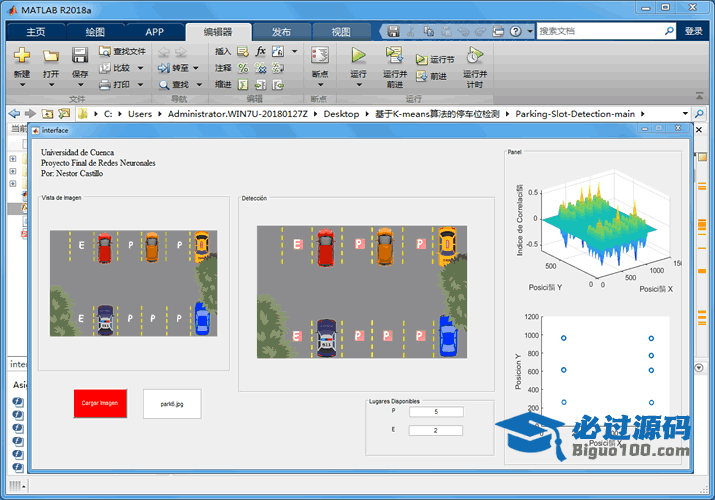Click the 保存 (Save) disk icon
Screen dimensions: 715x500
click(80, 55)
